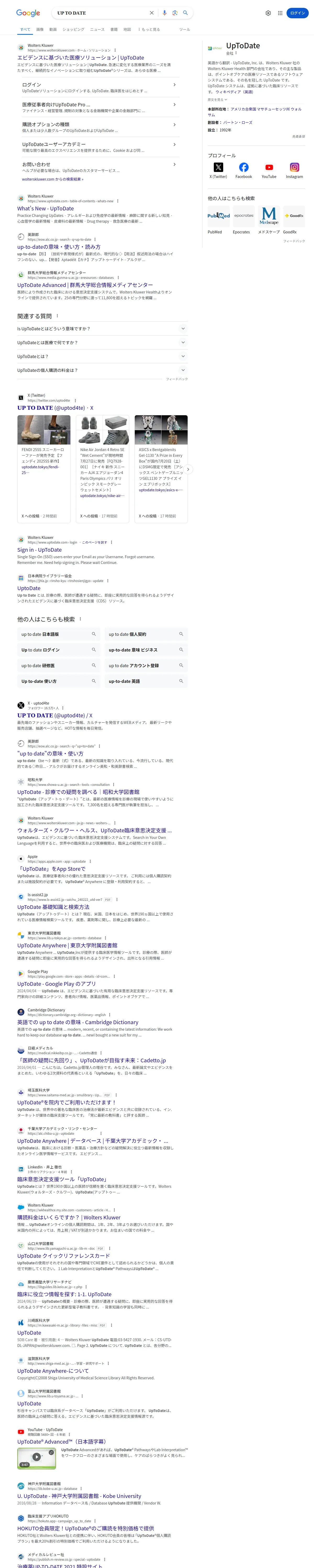This screenshot has width=314, height=1568.
Task: Click the Google logo
Action: tap(28, 13)
